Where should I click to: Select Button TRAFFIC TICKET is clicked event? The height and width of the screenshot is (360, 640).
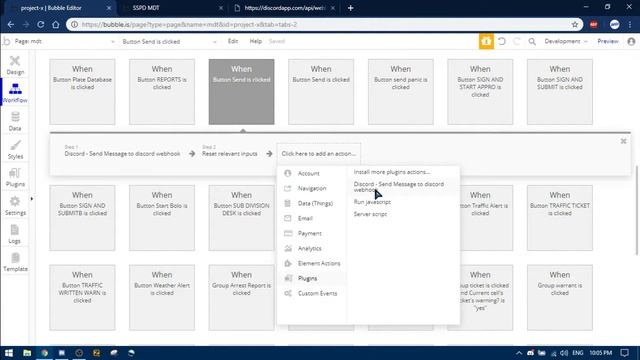coord(560,218)
